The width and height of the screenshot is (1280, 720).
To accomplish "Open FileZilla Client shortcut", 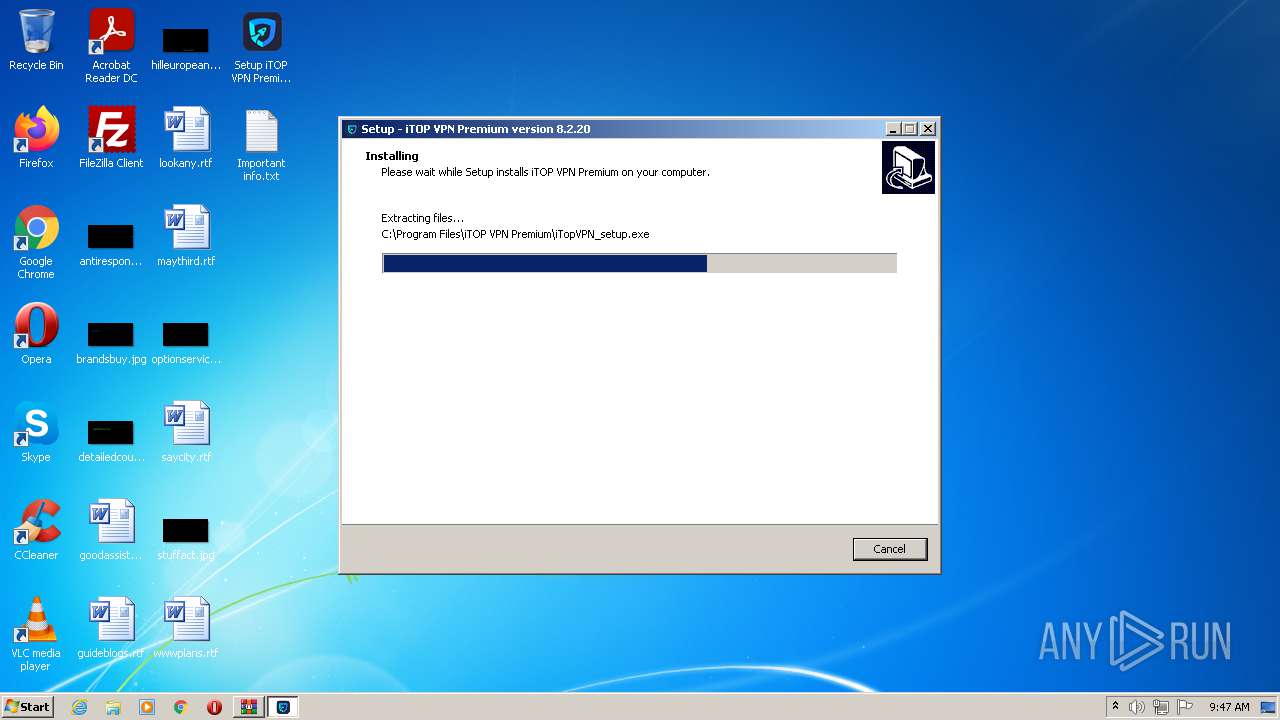I will pyautogui.click(x=111, y=138).
